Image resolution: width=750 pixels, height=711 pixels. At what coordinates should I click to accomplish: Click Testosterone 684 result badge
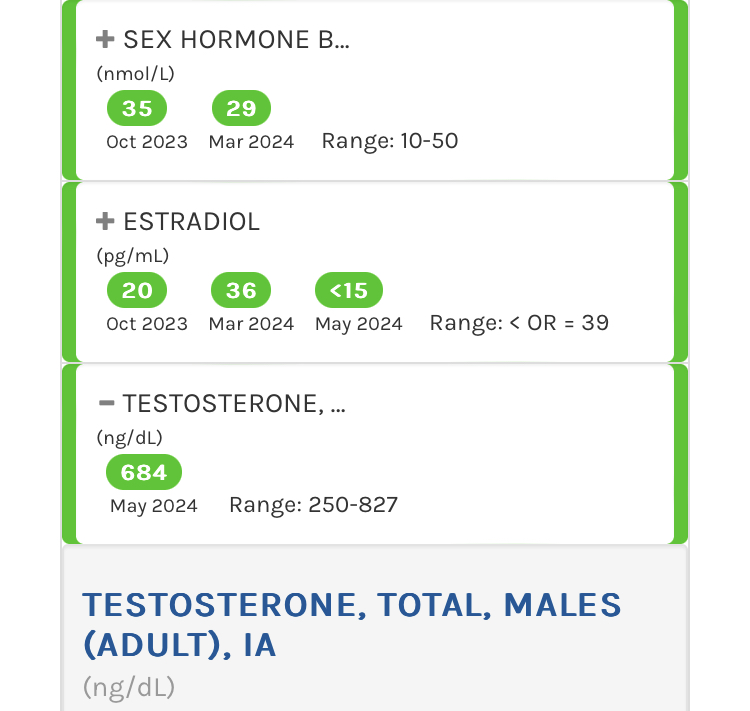[144, 472]
